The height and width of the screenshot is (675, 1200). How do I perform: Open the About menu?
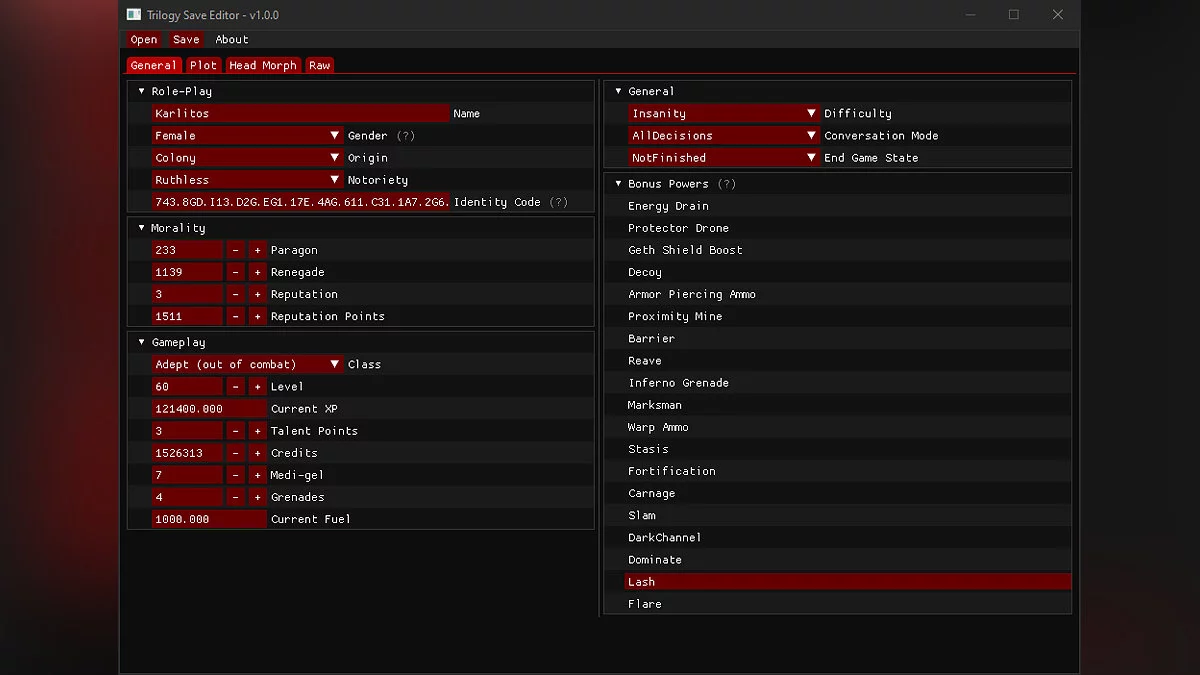pyautogui.click(x=232, y=39)
